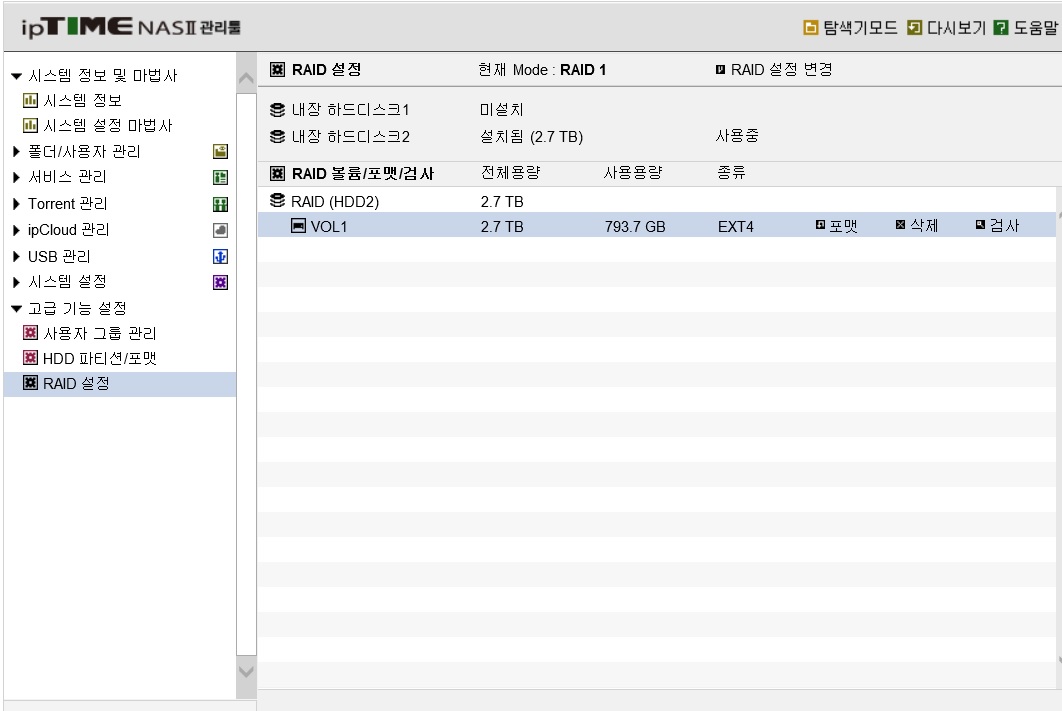Click the 다시보기 refresh icon
This screenshot has height=711, width=1062.
coord(914,28)
